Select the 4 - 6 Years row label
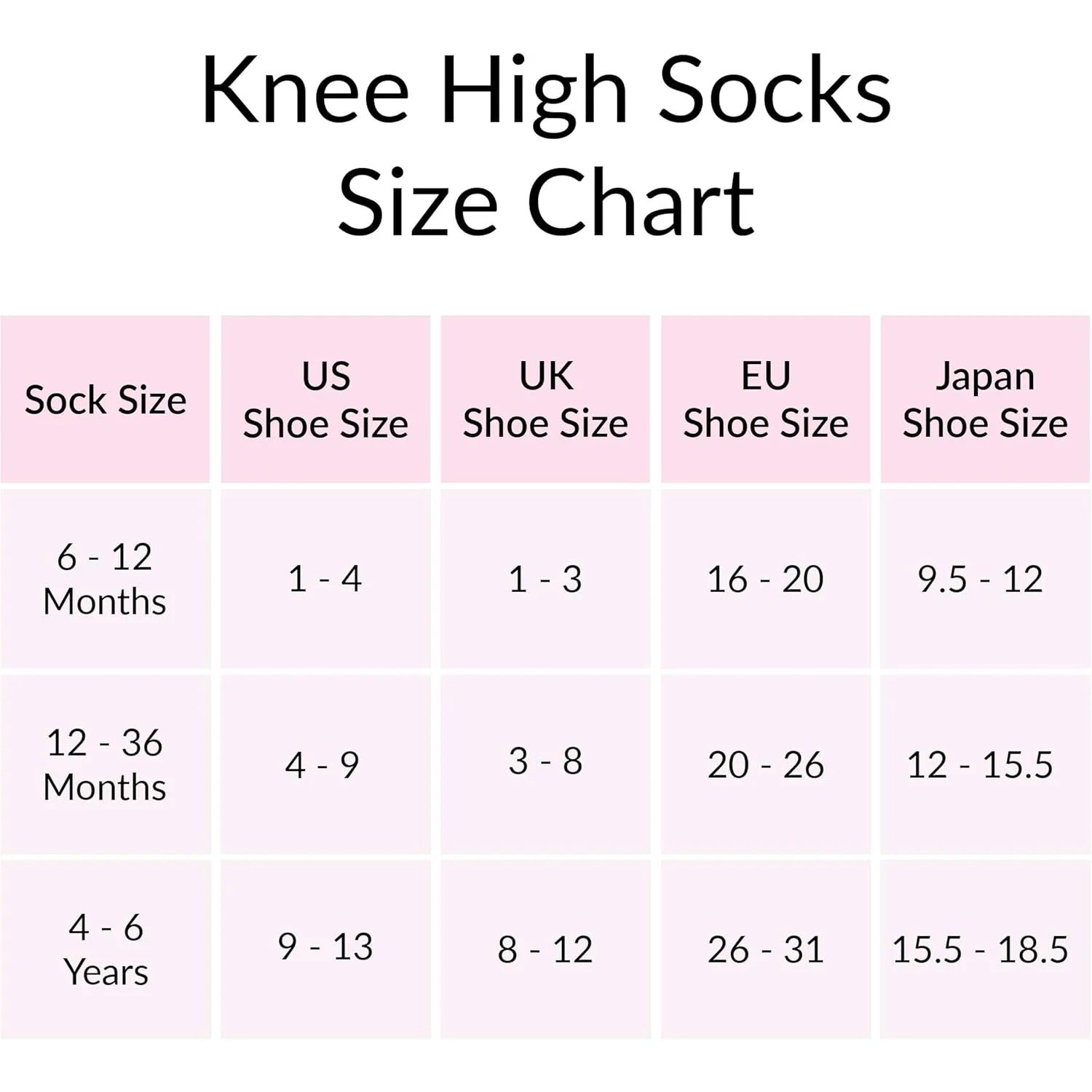1092x1092 pixels. coord(106,950)
